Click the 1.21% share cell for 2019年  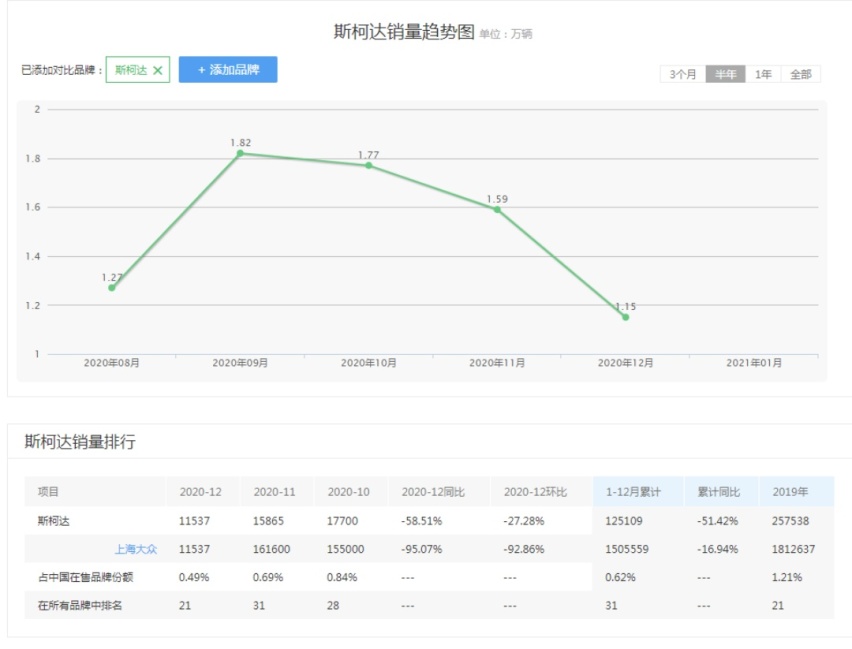point(787,577)
